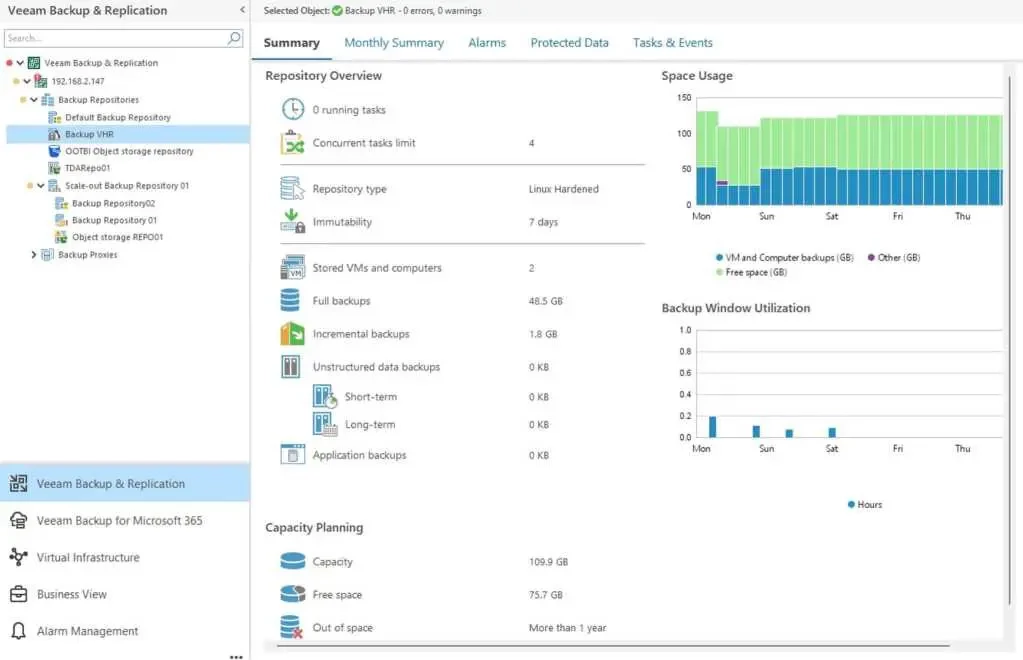Click the Concurrent tasks limit icon

coord(292,143)
